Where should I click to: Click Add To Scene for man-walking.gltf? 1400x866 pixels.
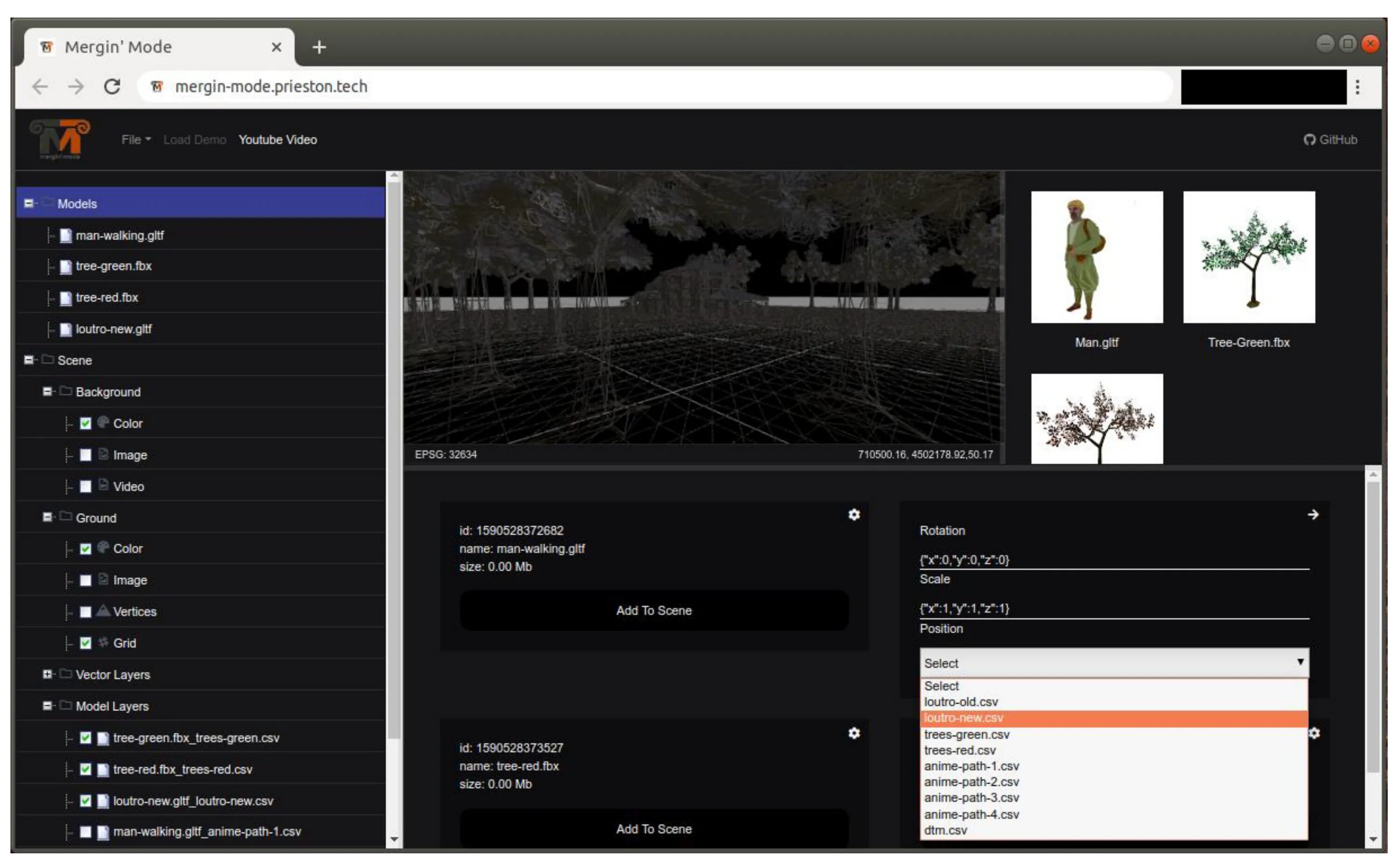pyautogui.click(x=654, y=611)
